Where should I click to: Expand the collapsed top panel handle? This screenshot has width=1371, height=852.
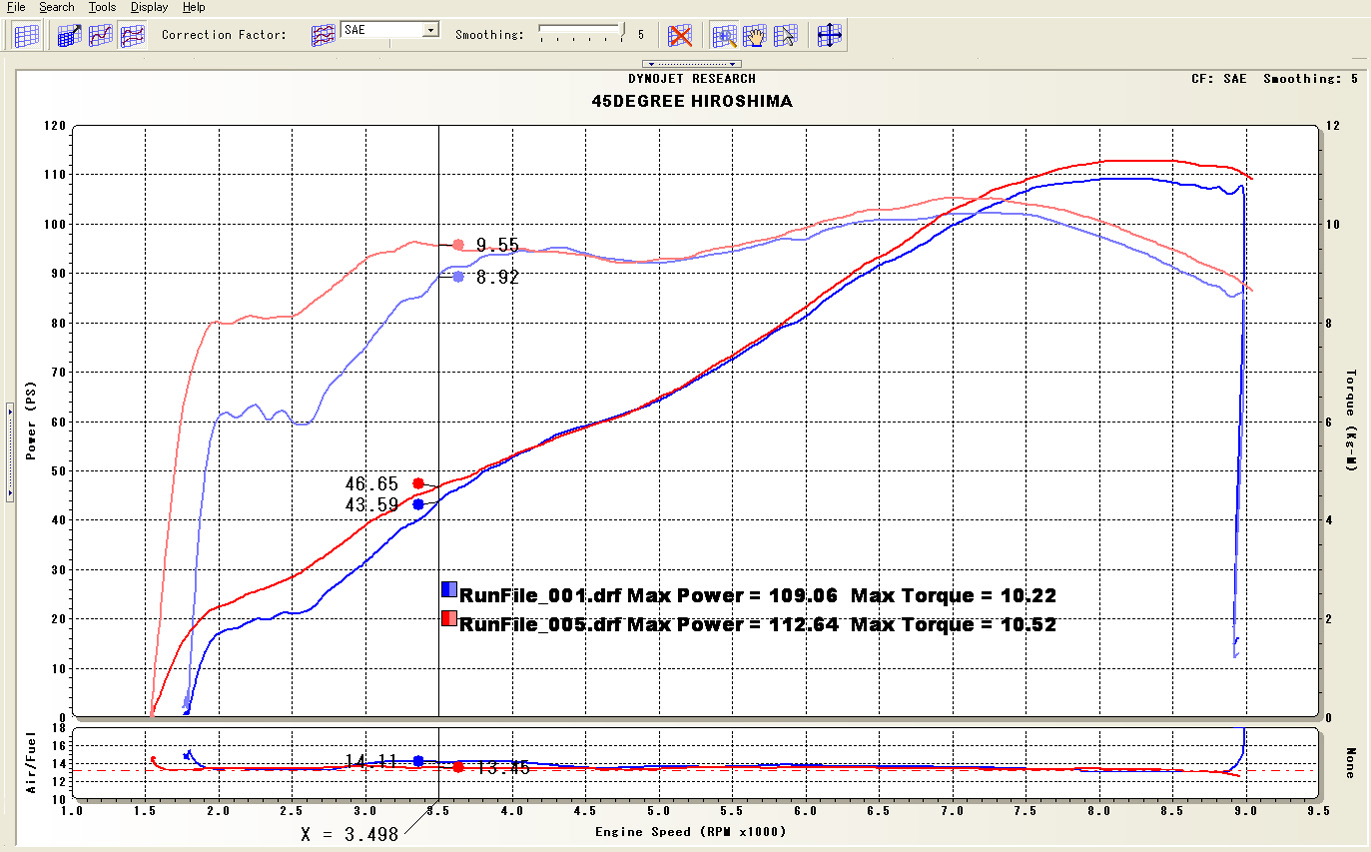684,64
